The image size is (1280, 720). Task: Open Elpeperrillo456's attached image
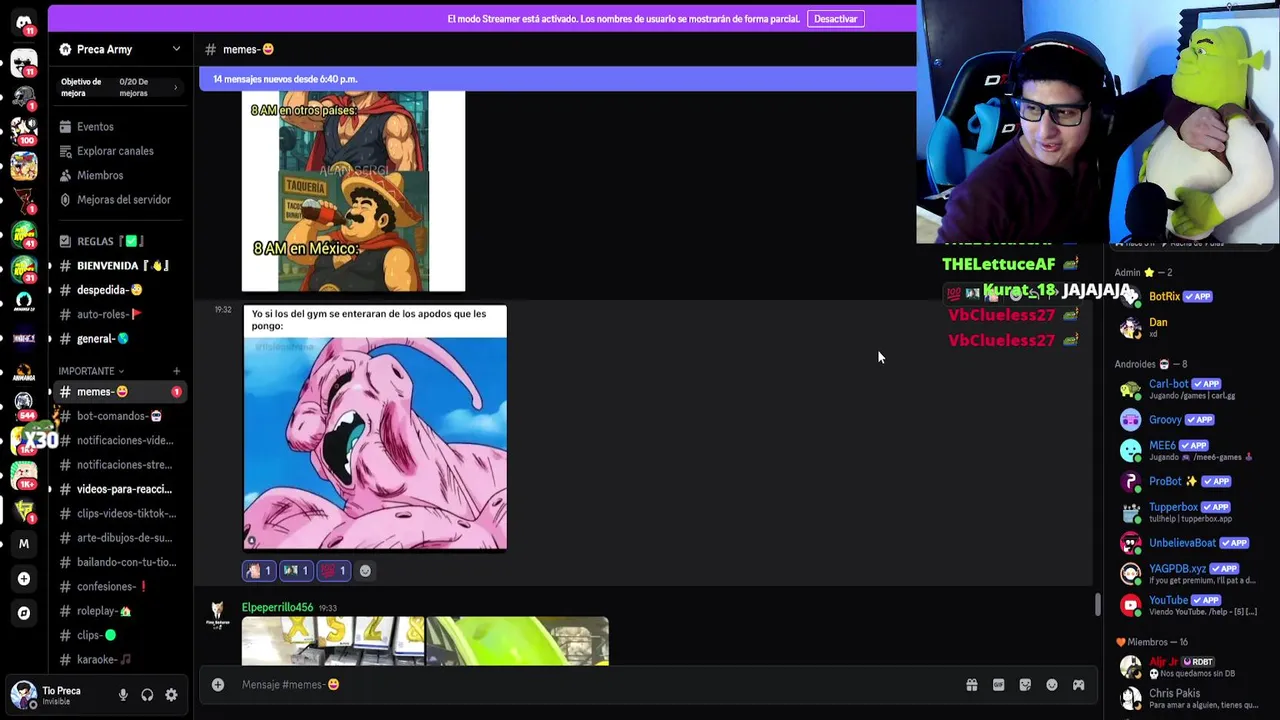[x=425, y=641]
